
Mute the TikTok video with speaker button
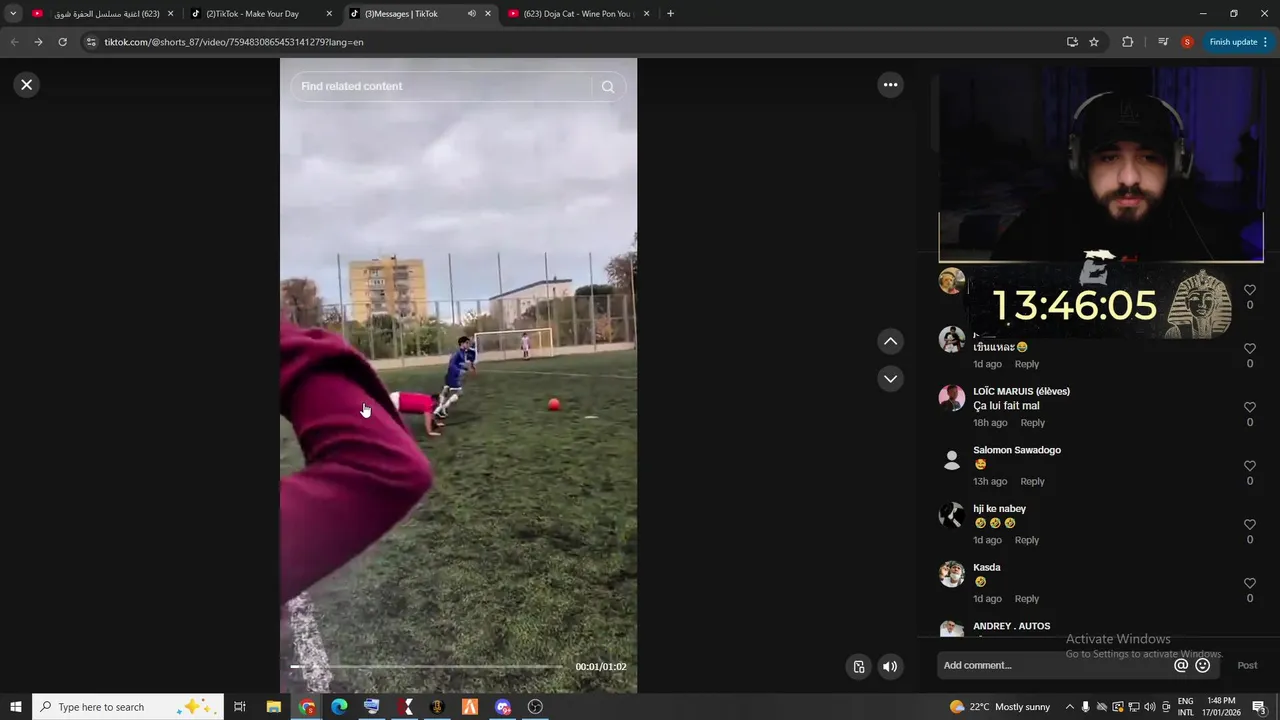click(890, 667)
